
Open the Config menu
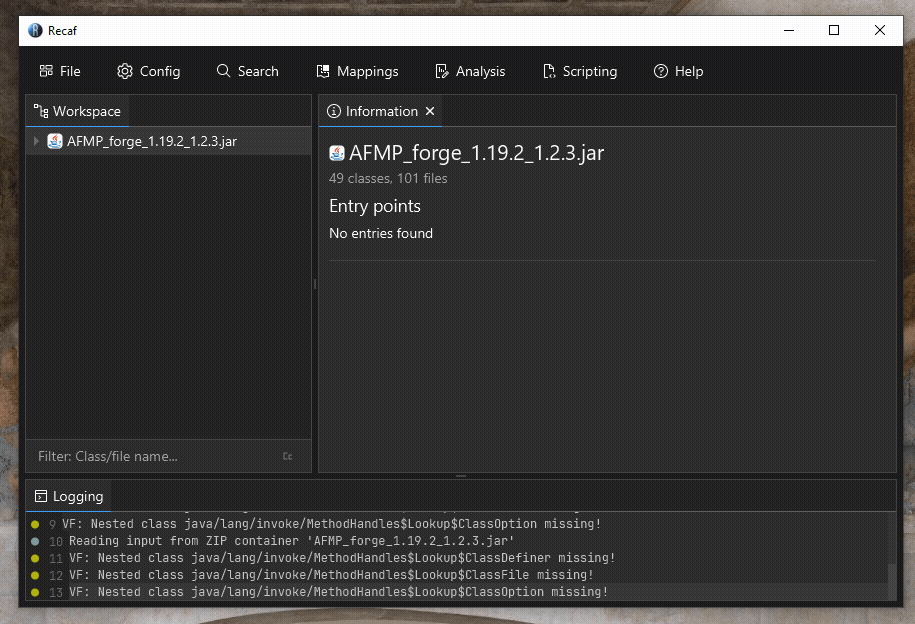tap(148, 71)
